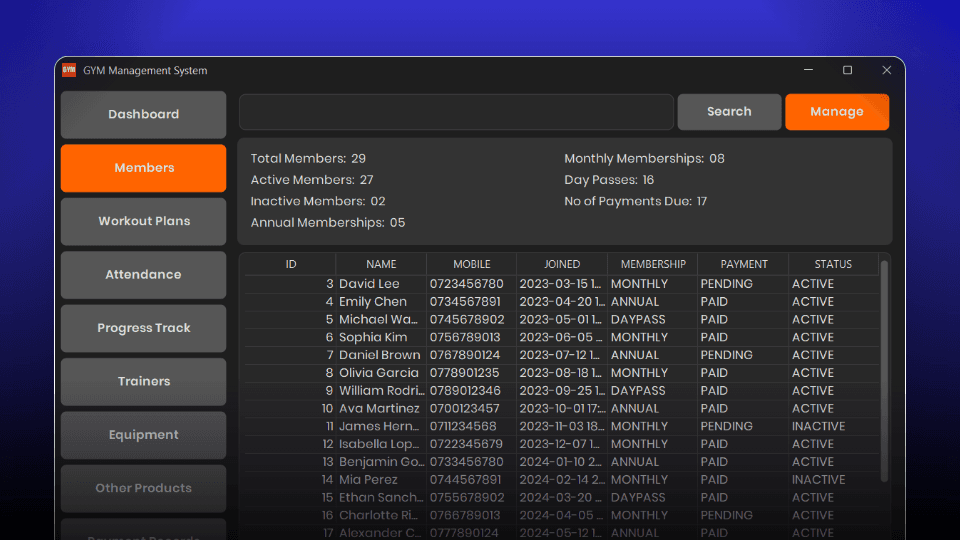Focus the member search input field
This screenshot has width=960, height=540.
(456, 111)
